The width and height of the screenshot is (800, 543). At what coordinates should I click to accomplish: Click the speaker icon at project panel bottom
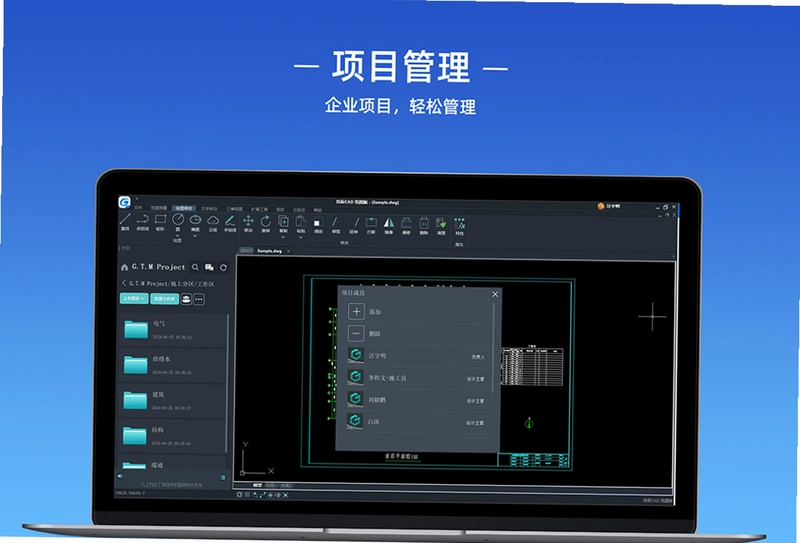click(x=120, y=476)
